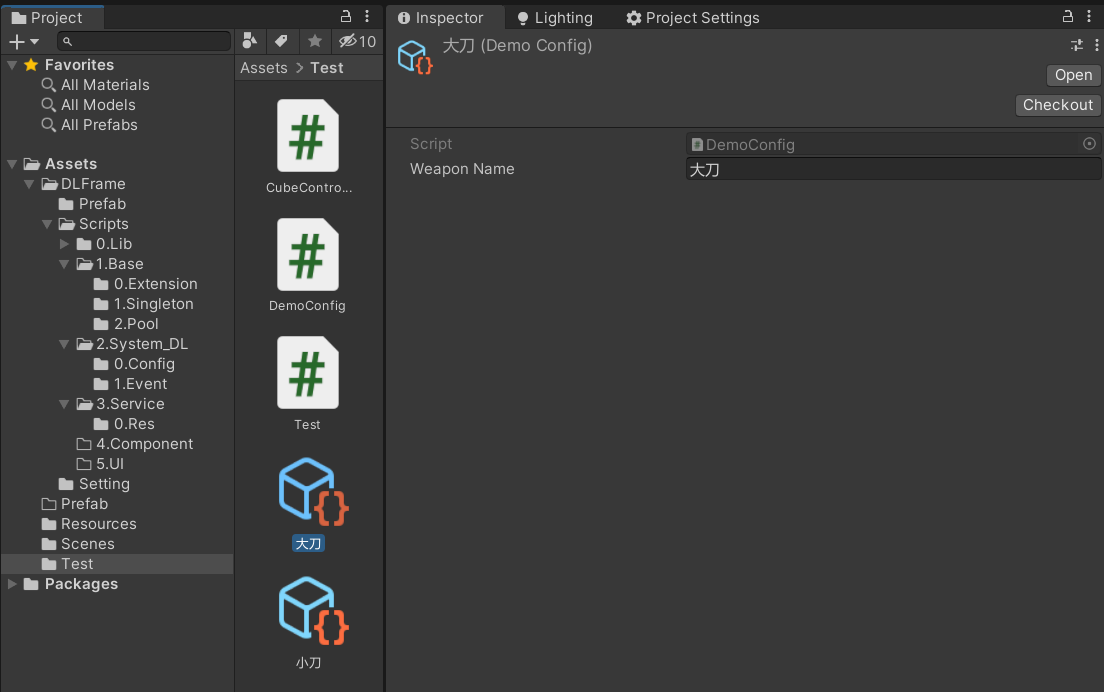This screenshot has width=1104, height=692.
Task: Toggle the Inspector panel lock icon
Action: pos(1068,17)
